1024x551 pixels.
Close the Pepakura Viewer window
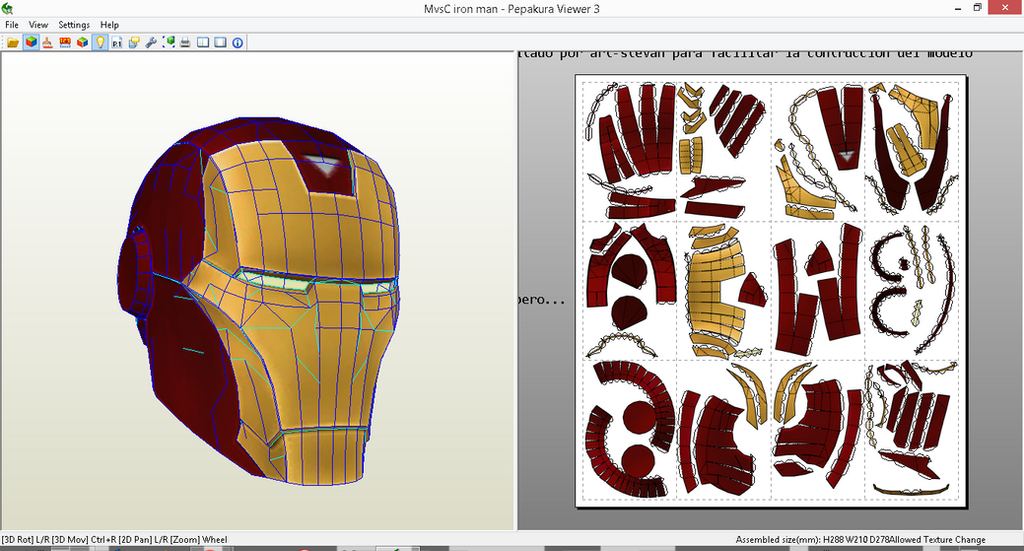click(1006, 8)
